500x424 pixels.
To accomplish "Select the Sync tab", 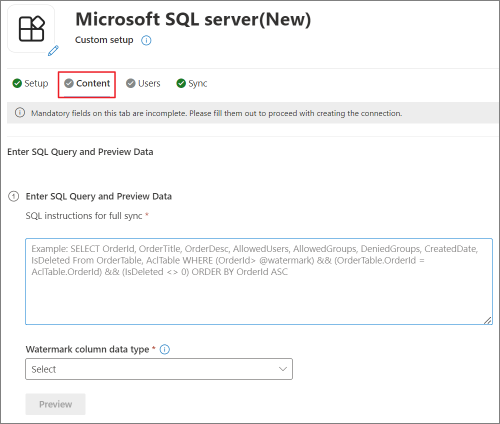I will pos(192,83).
